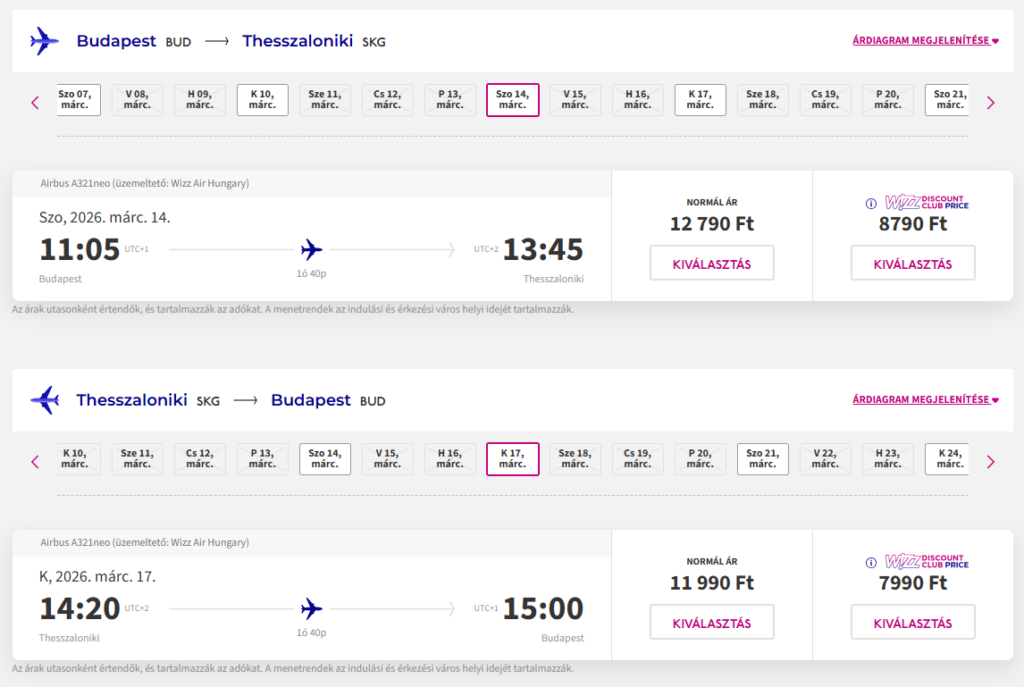1024x687 pixels.
Task: Click the outbound Budapest route airplane icon
Action: coord(45,41)
